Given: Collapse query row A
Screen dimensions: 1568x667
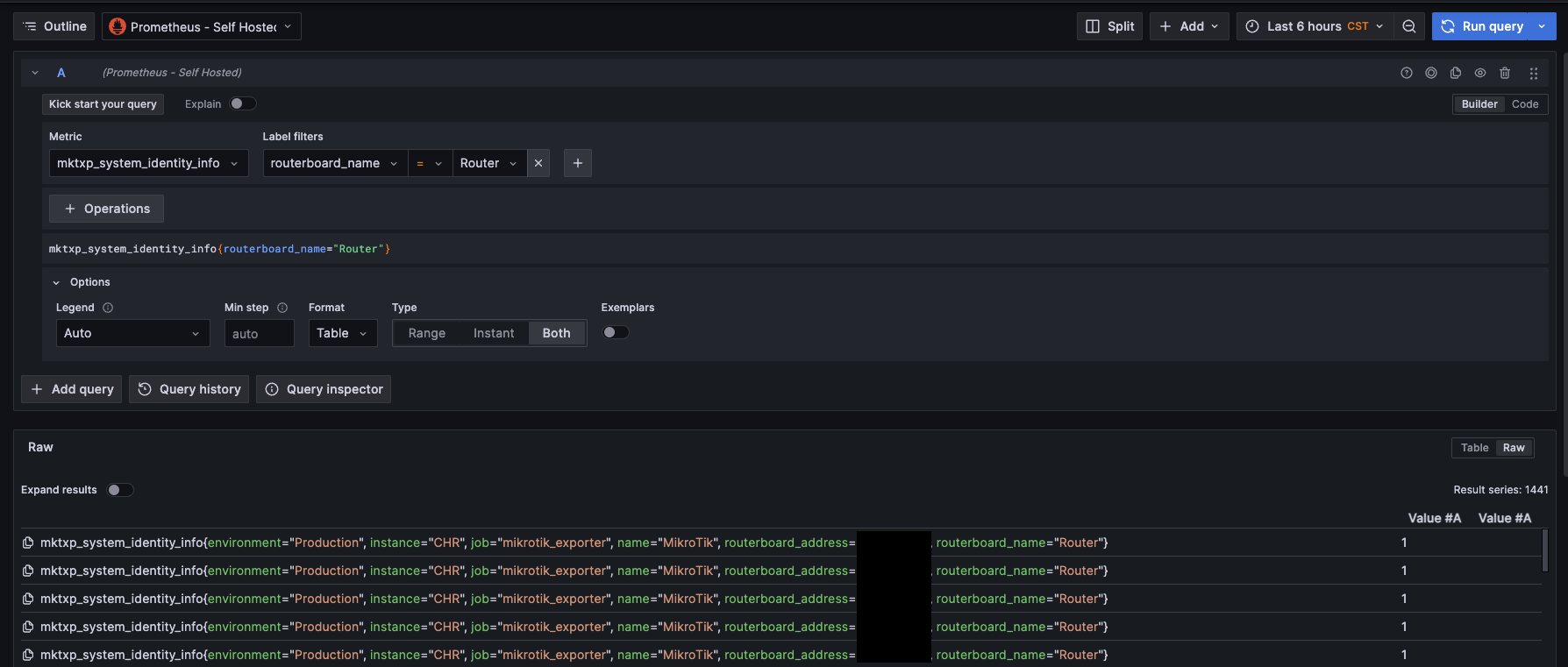Looking at the screenshot, I should pyautogui.click(x=35, y=73).
